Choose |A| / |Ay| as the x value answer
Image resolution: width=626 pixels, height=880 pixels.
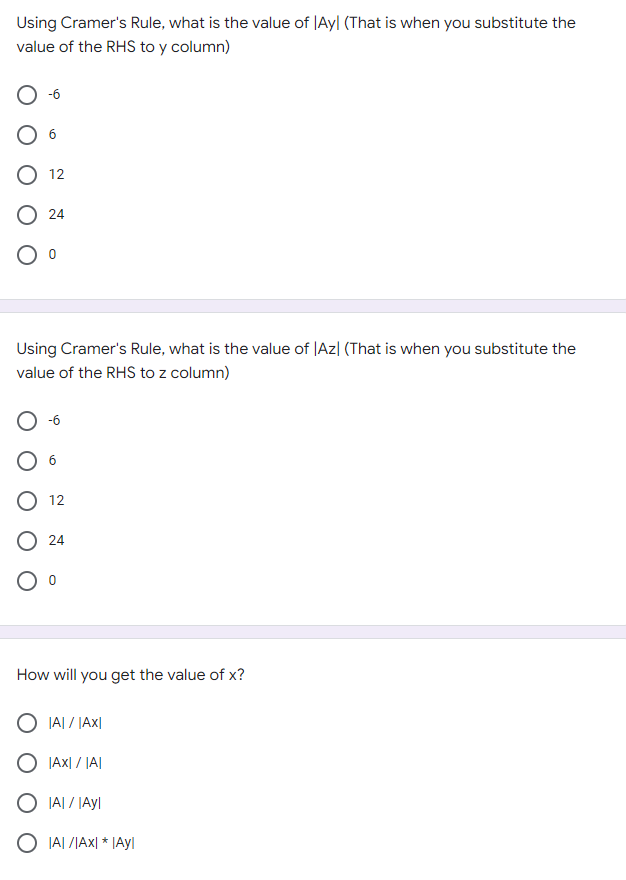pyautogui.click(x=27, y=802)
